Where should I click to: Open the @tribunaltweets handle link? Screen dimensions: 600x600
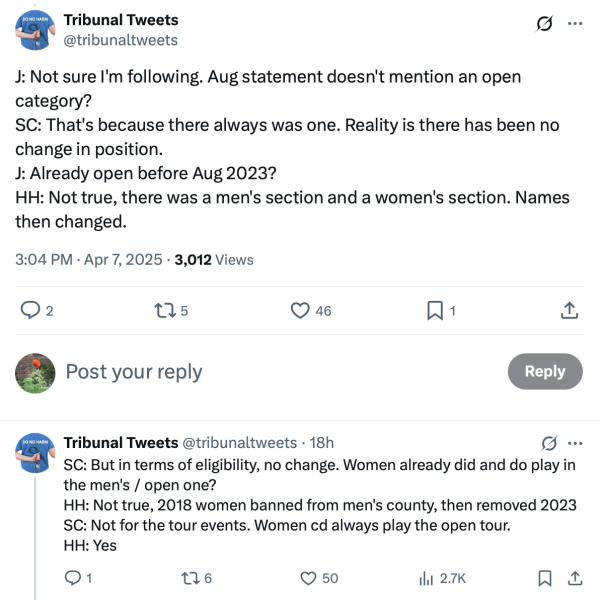(x=121, y=40)
